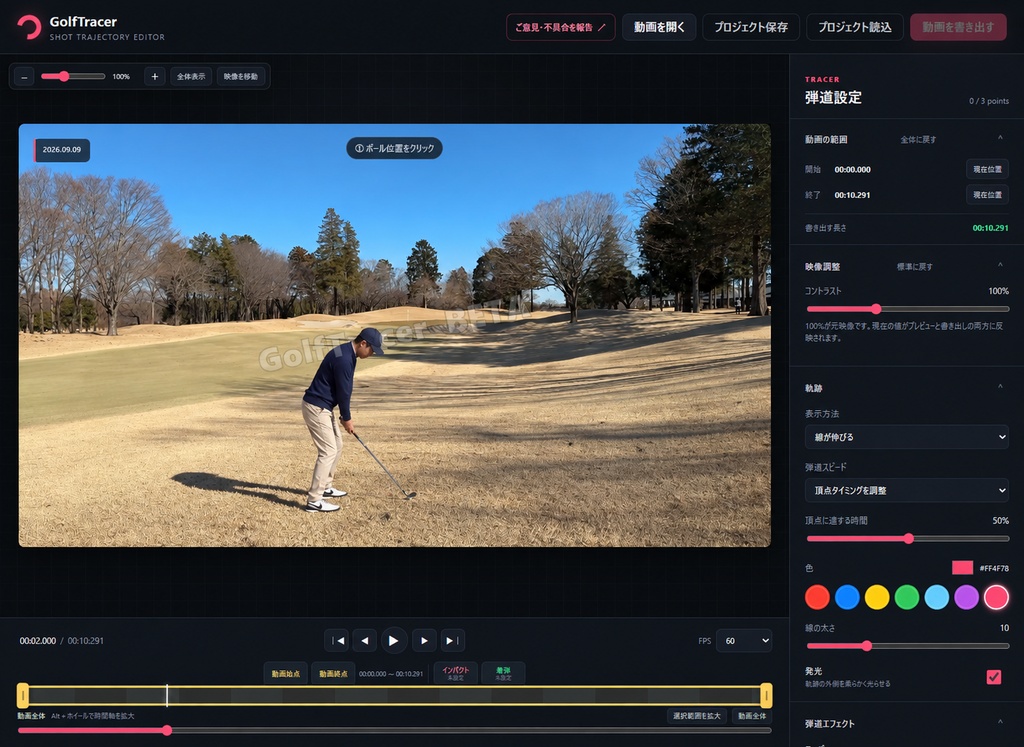Click プロジェクト保存 to save project
This screenshot has height=747, width=1024.
(751, 27)
